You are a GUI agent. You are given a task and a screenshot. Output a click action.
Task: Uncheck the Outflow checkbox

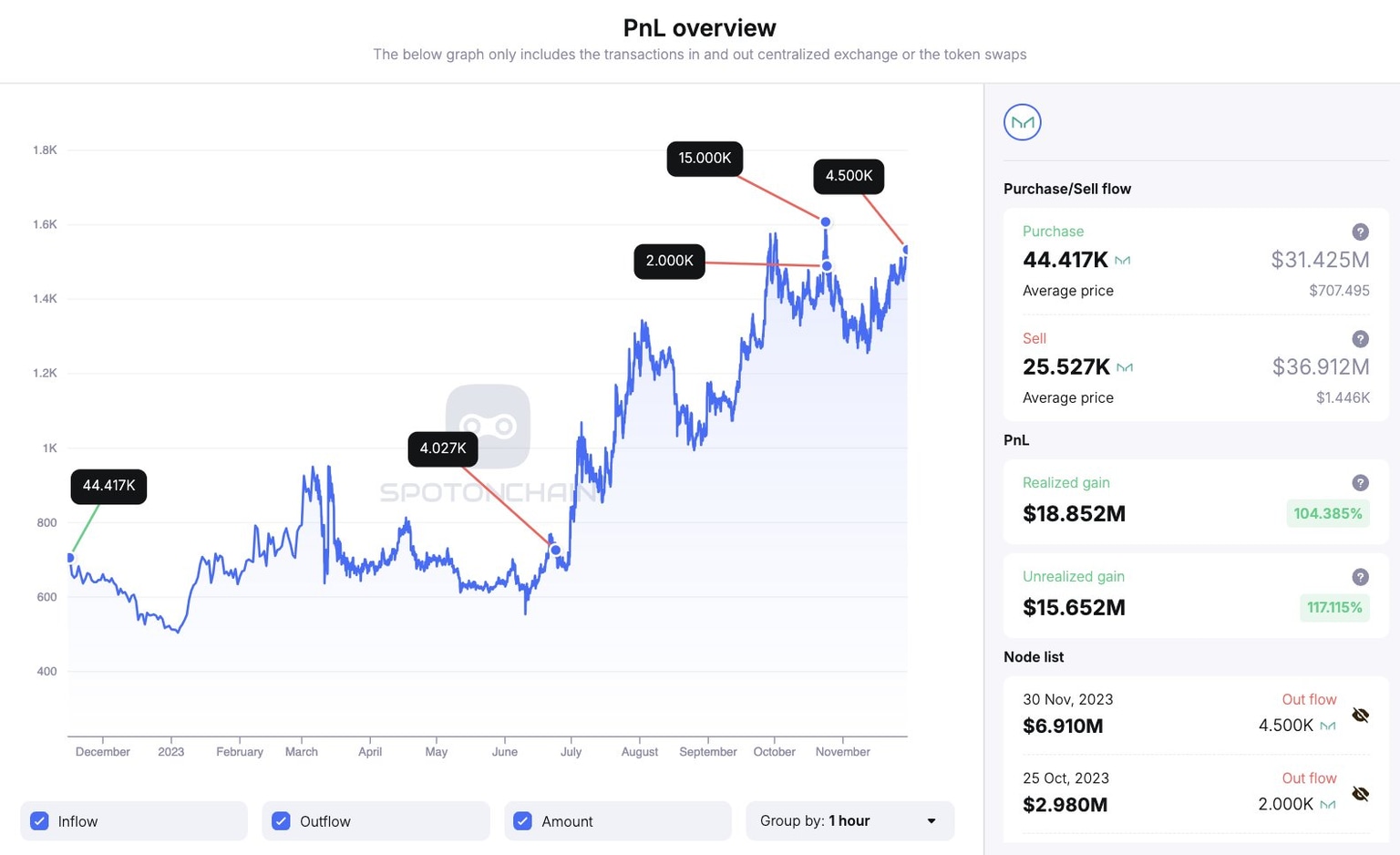pyautogui.click(x=281, y=821)
